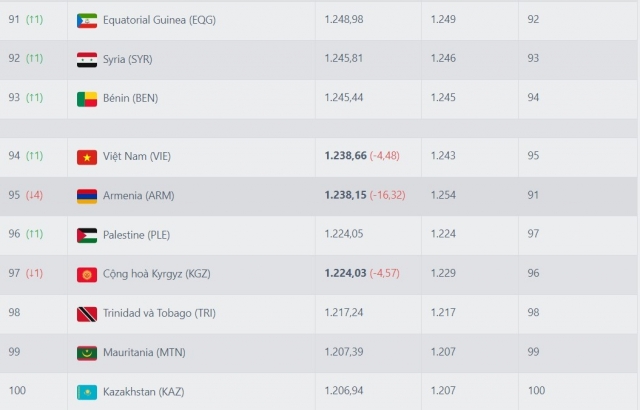Click the Palestine flag icon

(x=87, y=235)
